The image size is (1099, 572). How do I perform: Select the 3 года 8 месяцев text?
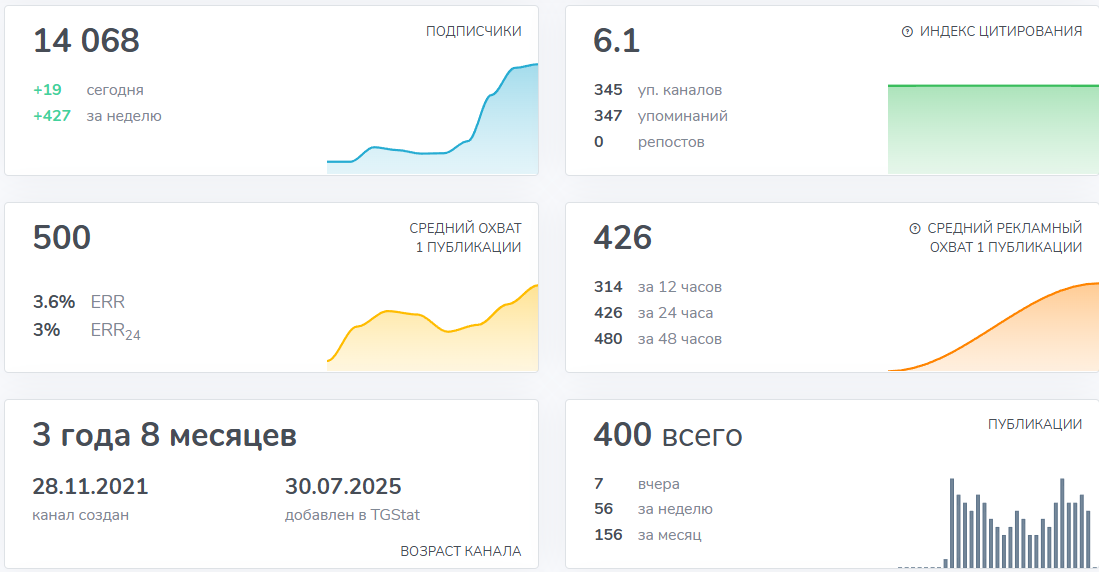click(x=165, y=435)
